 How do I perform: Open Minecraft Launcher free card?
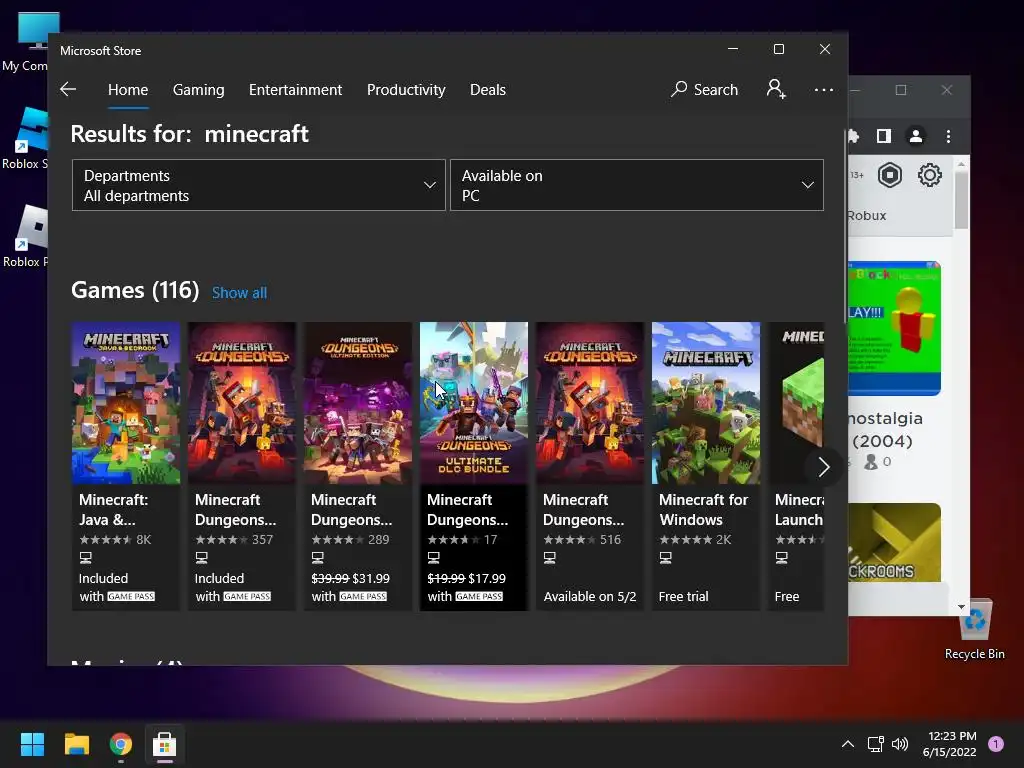pos(796,466)
